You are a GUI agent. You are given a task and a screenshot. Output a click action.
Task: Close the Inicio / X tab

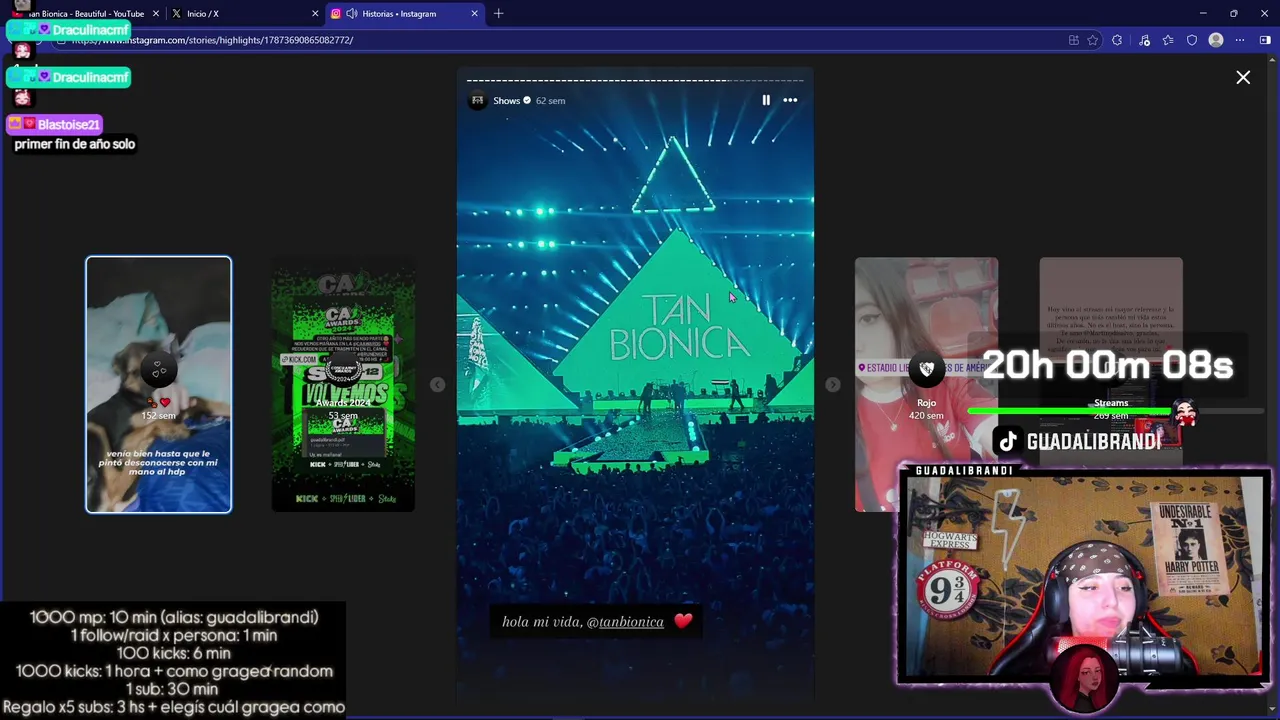click(315, 14)
